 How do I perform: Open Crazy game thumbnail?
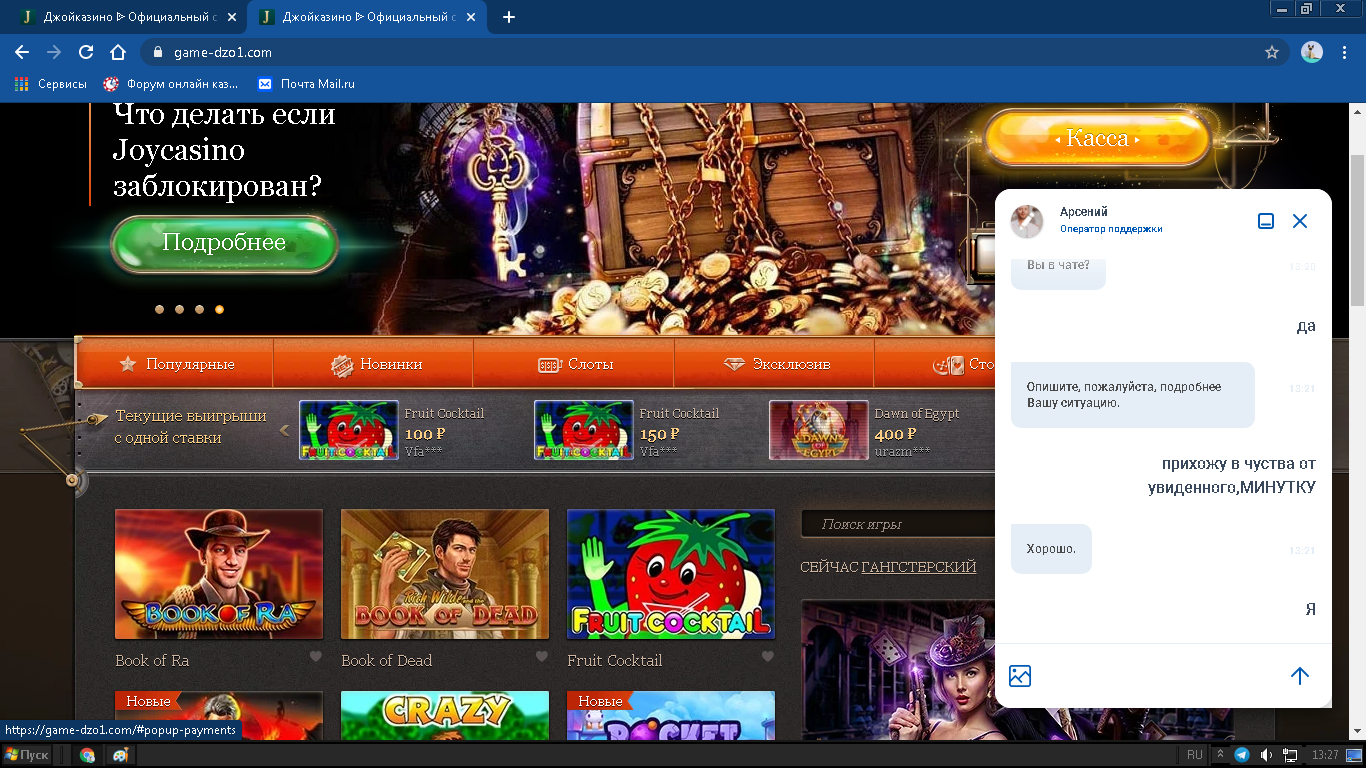[445, 716]
